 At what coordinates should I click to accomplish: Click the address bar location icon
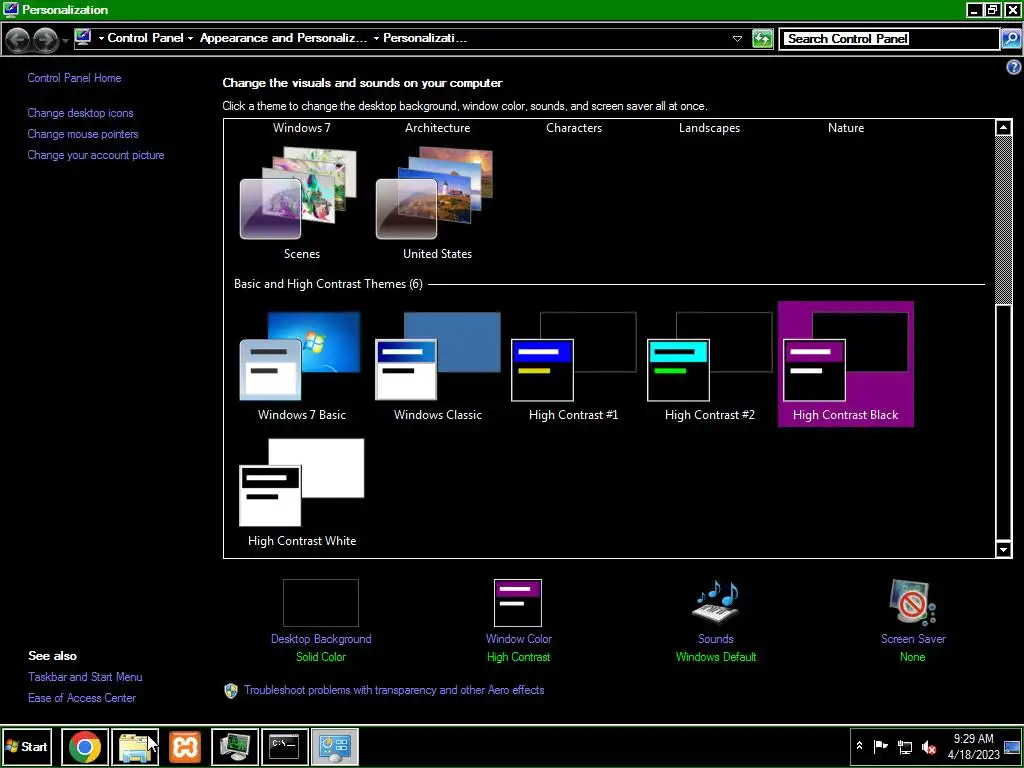(x=83, y=37)
